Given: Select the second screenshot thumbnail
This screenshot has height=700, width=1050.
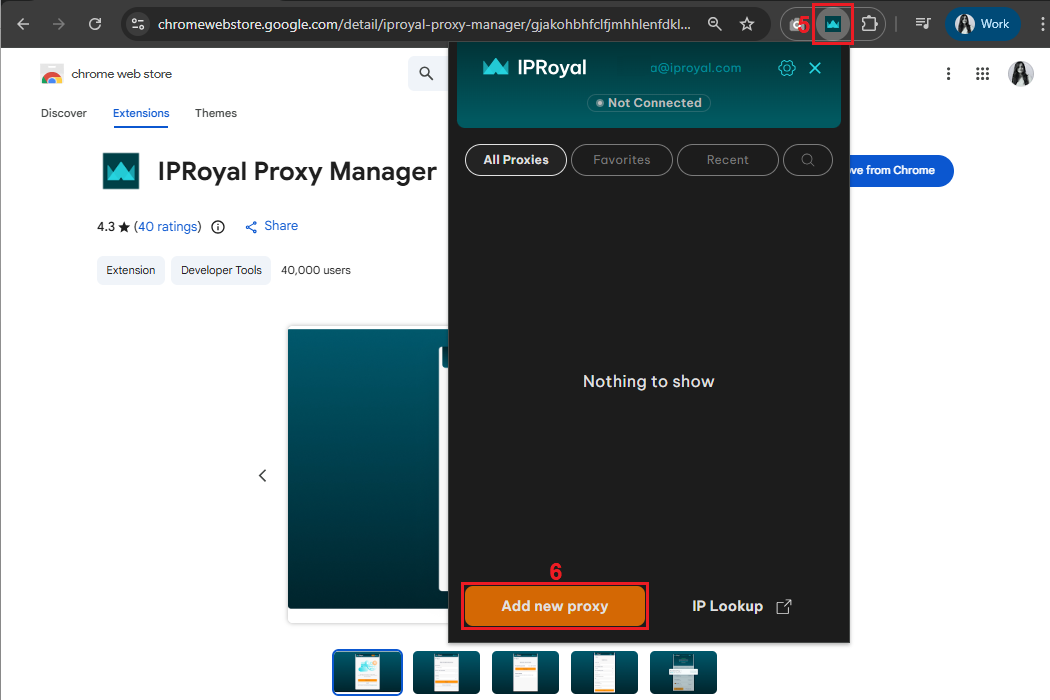Looking at the screenshot, I should click(446, 672).
